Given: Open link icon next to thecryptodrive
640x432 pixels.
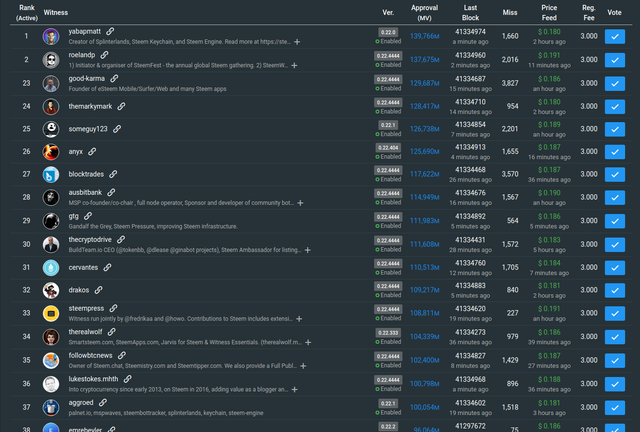Looking at the screenshot, I should (x=121, y=240).
